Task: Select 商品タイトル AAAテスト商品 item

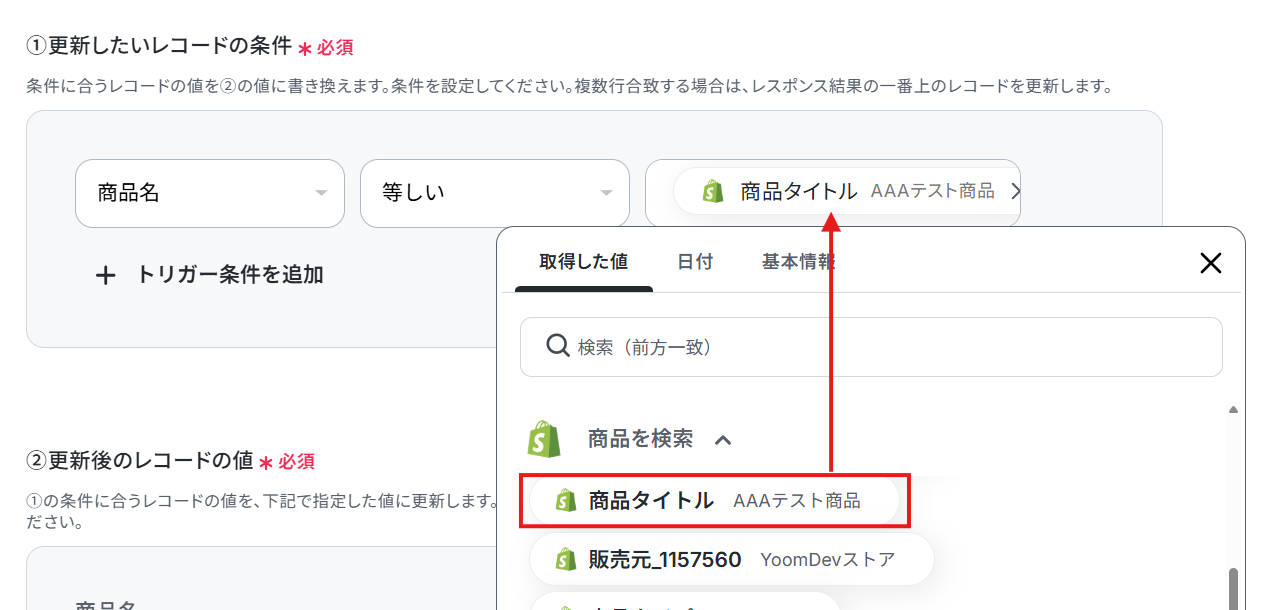Action: [x=714, y=500]
